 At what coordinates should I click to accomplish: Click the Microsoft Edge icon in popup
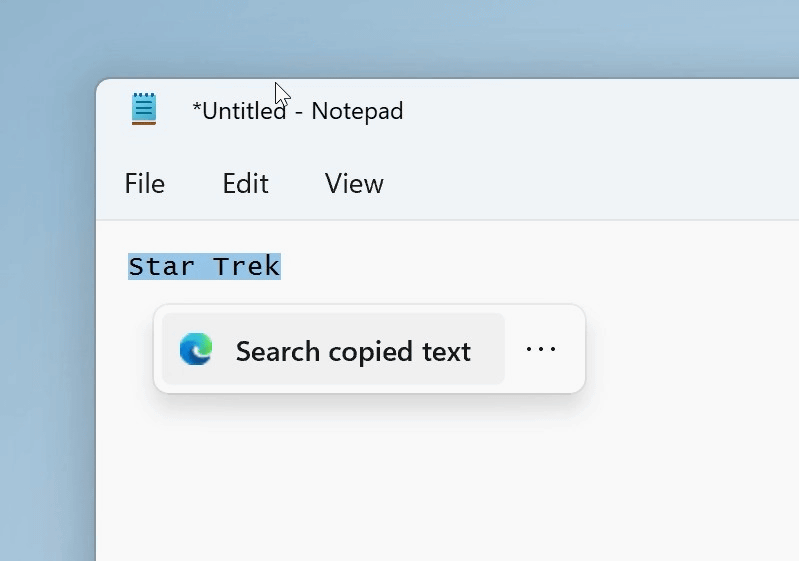coord(196,350)
